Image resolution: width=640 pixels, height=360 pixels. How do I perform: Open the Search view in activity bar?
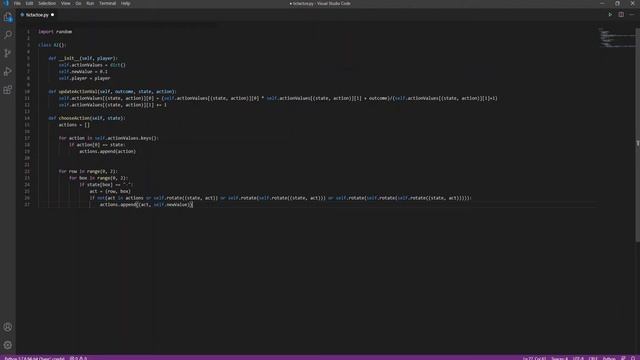click(x=8, y=35)
